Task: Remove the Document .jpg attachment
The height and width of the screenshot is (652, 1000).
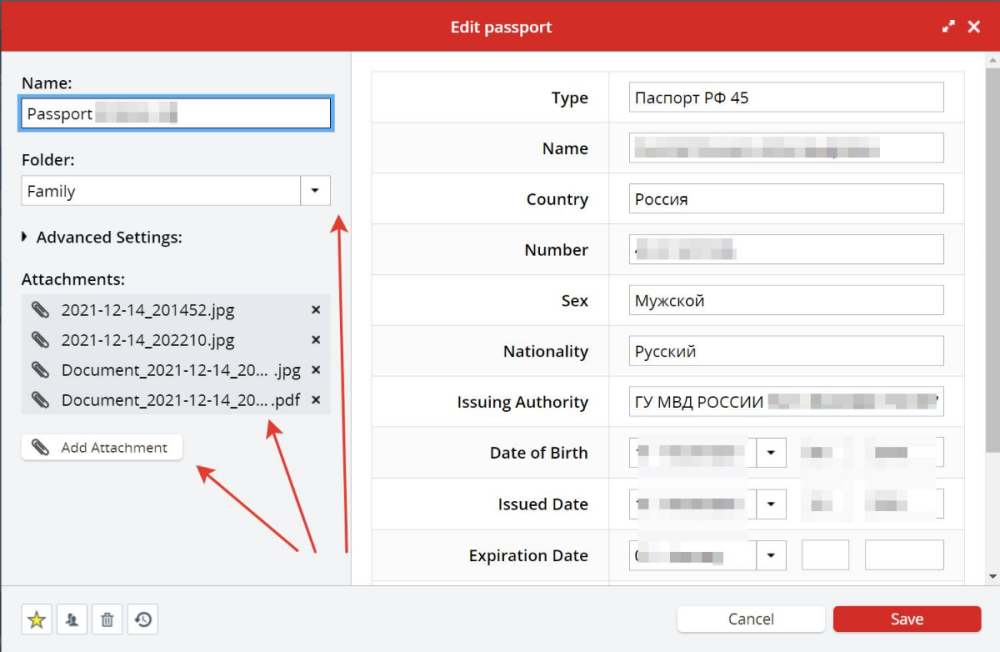Action: [316, 369]
